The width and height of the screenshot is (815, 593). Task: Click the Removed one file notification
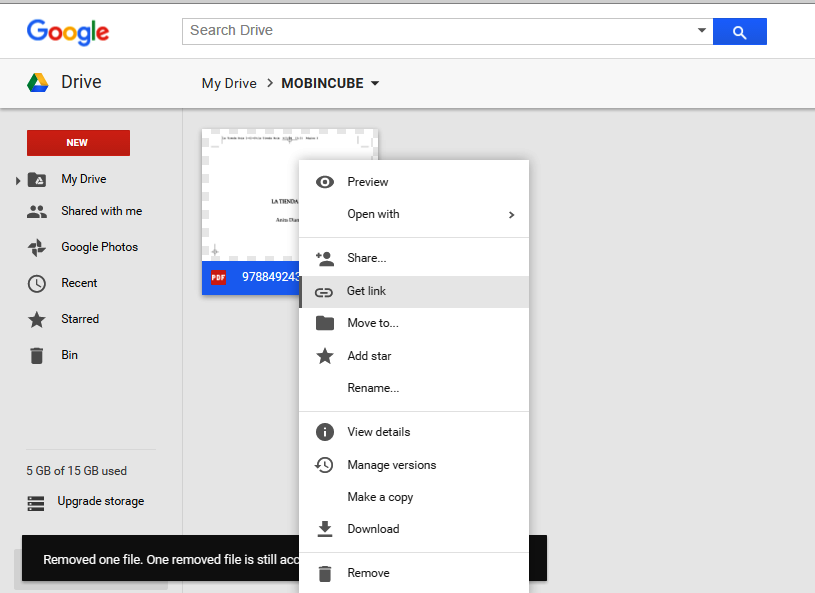point(161,559)
